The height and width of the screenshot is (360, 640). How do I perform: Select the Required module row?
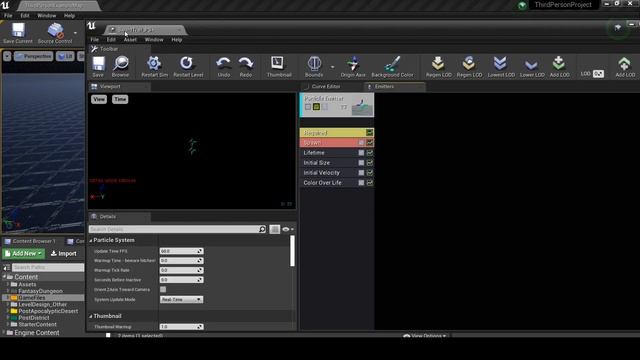pos(337,133)
